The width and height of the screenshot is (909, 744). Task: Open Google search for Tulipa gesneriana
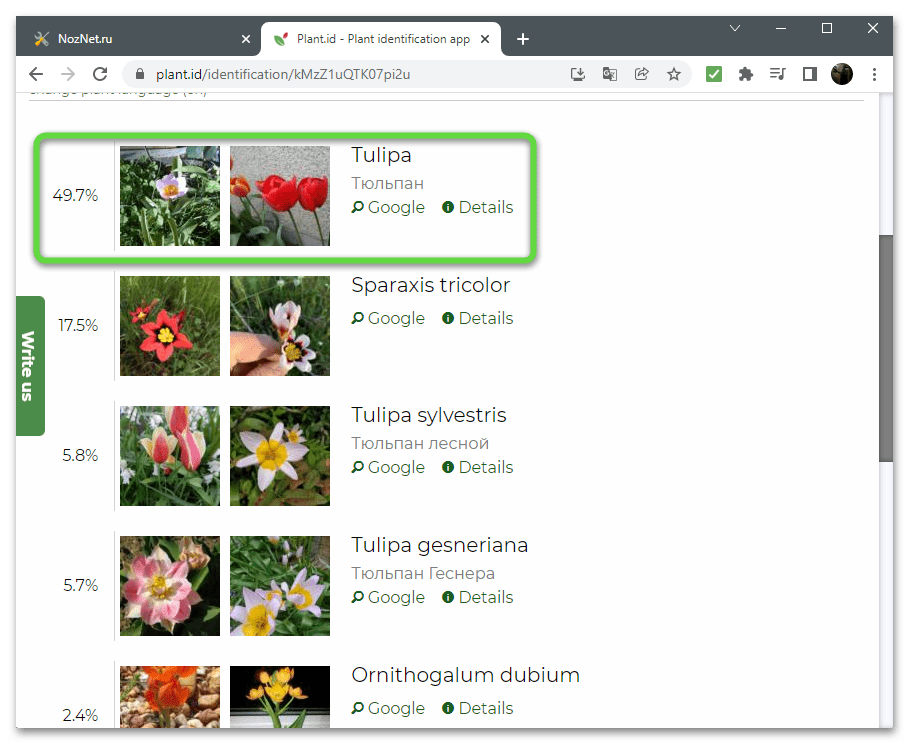[x=388, y=597]
